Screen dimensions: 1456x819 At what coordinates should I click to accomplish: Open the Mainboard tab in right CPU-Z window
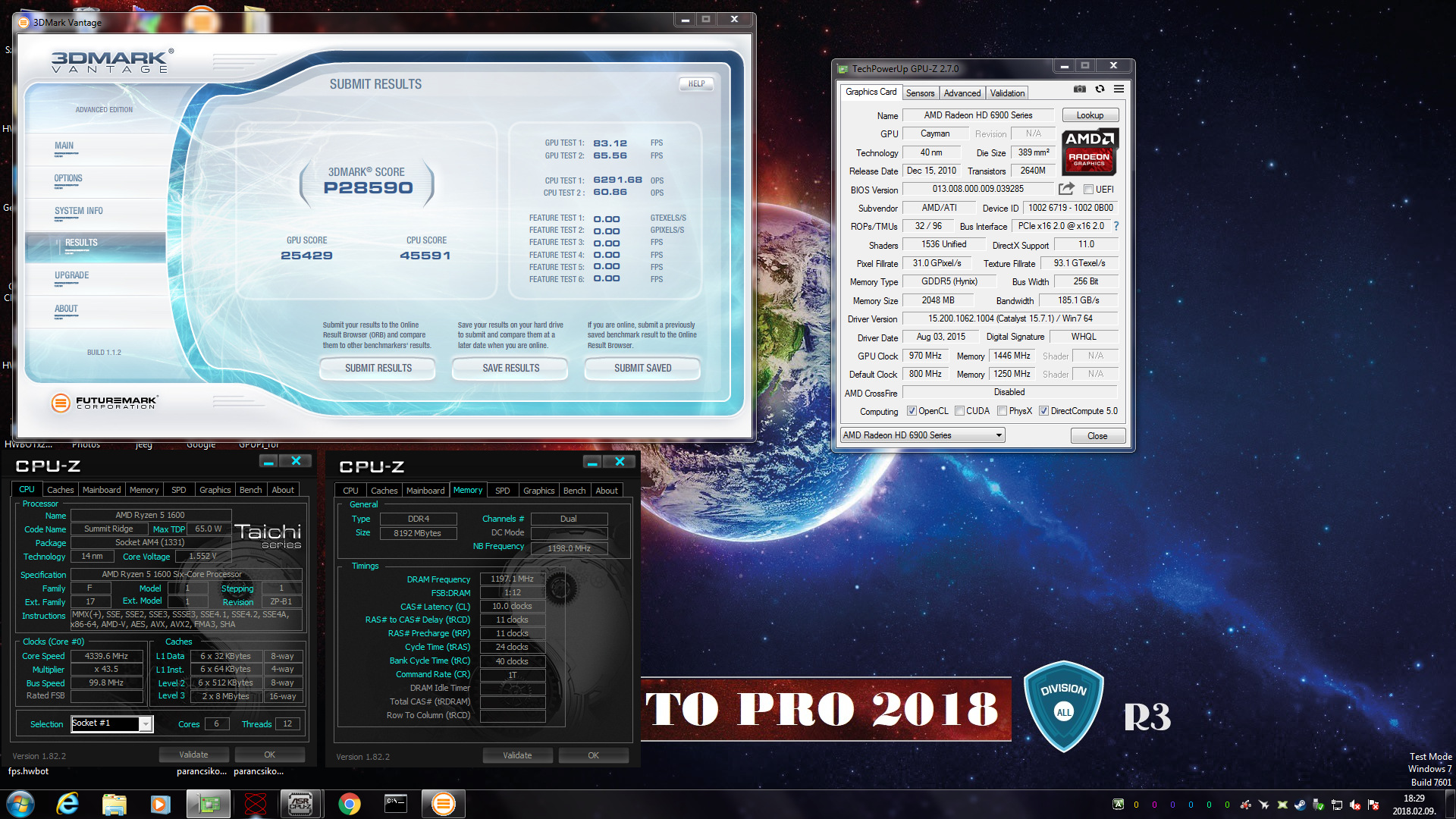[x=425, y=491]
